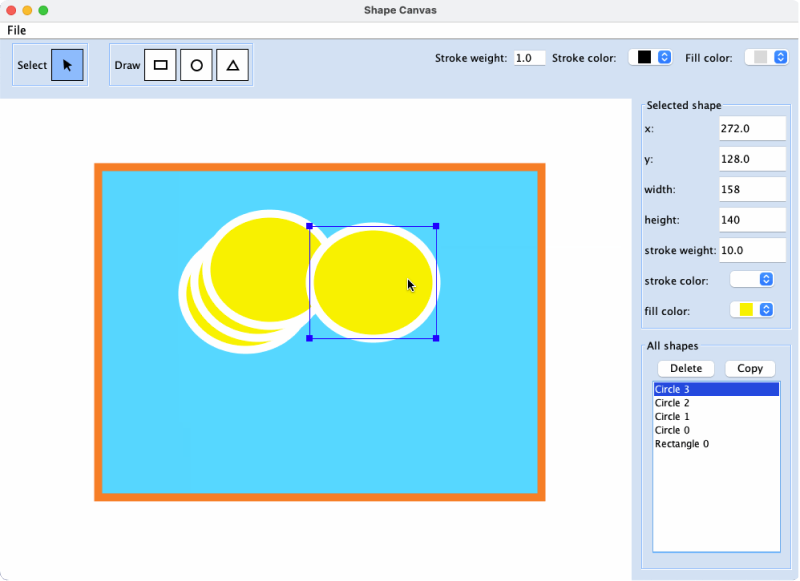Screen dimensions: 800x581
Task: Choose the circle draw tool
Action: point(196,65)
